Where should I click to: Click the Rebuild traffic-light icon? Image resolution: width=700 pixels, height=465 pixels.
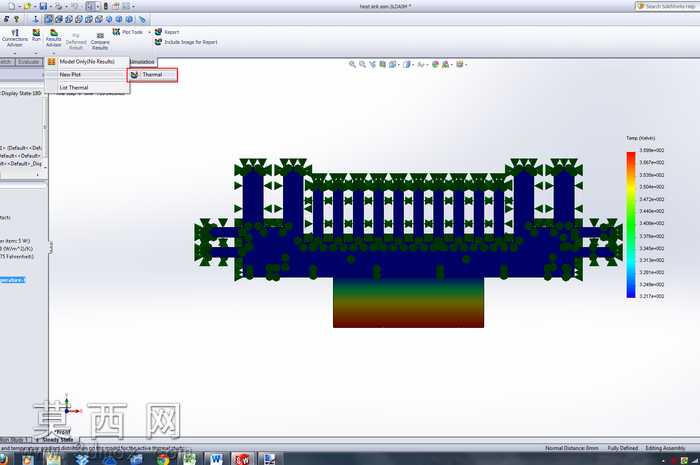[x=106, y=6]
